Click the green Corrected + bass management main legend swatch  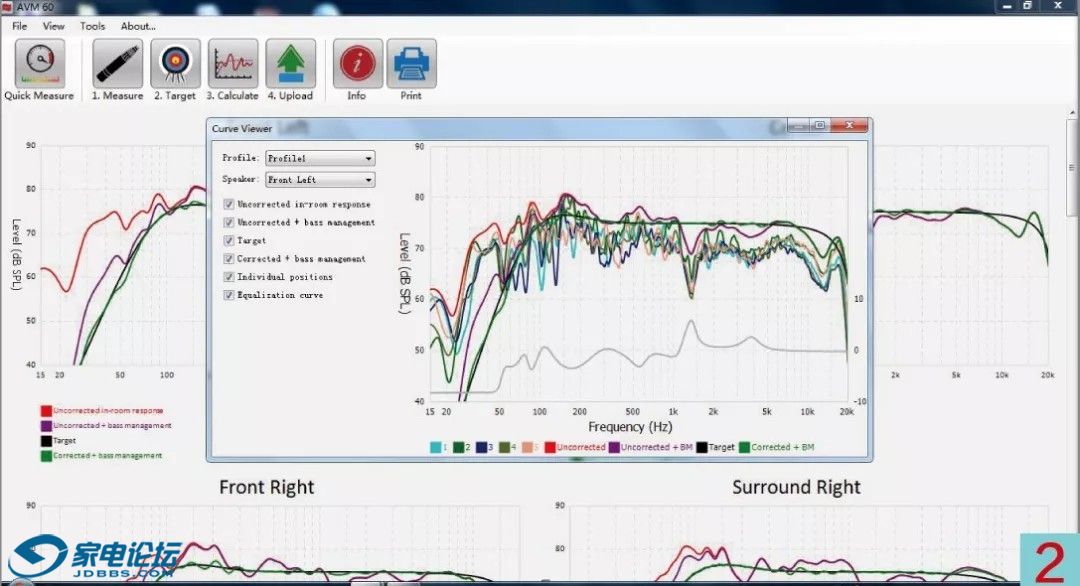46,457
